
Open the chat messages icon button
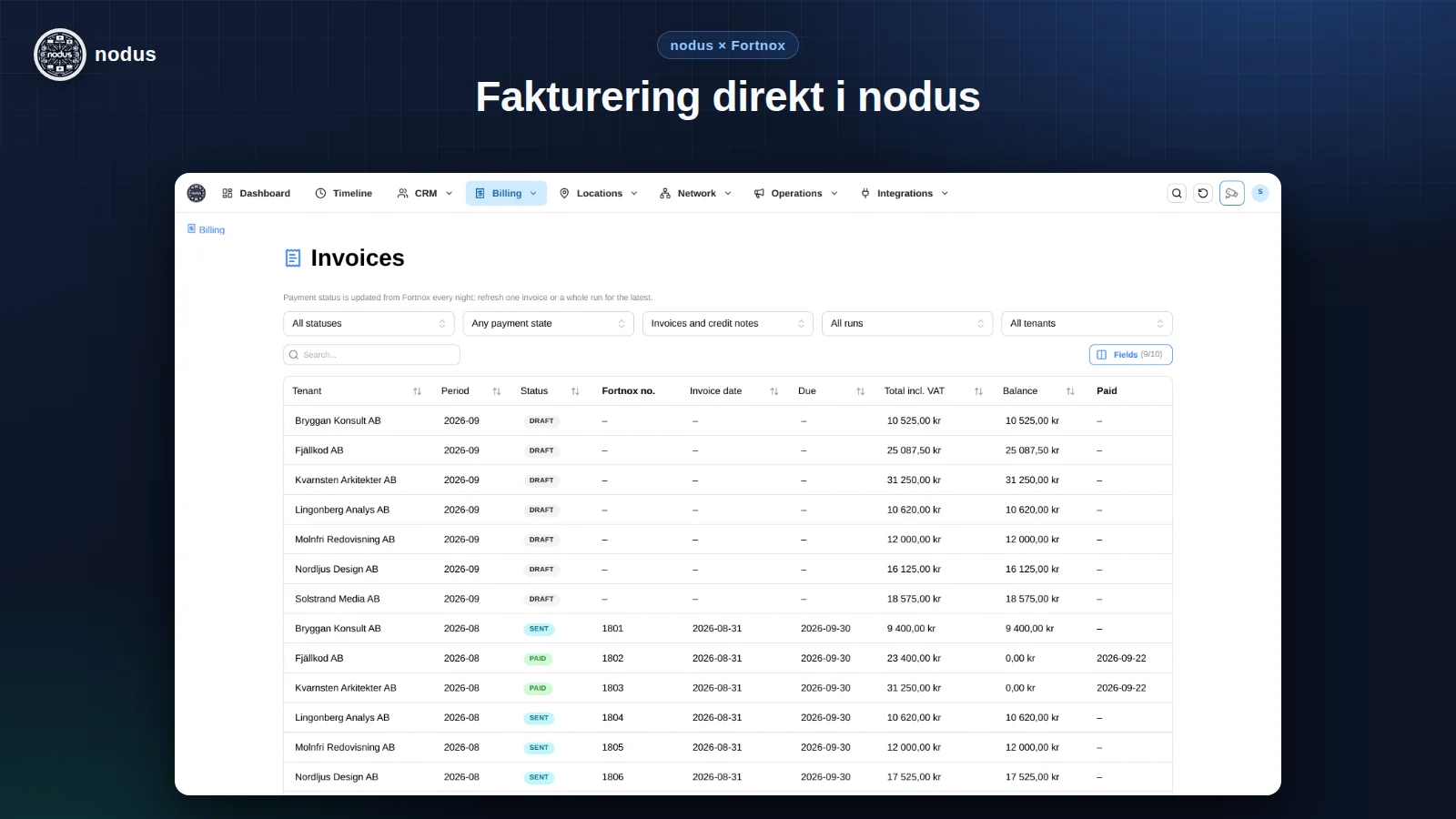click(1232, 193)
